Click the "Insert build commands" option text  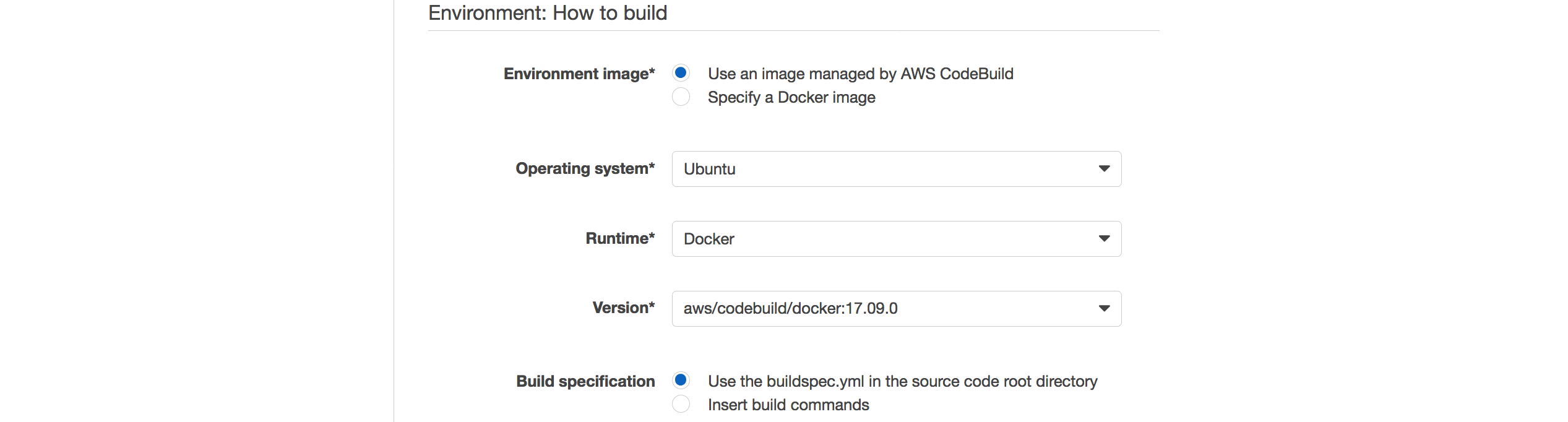[x=788, y=405]
